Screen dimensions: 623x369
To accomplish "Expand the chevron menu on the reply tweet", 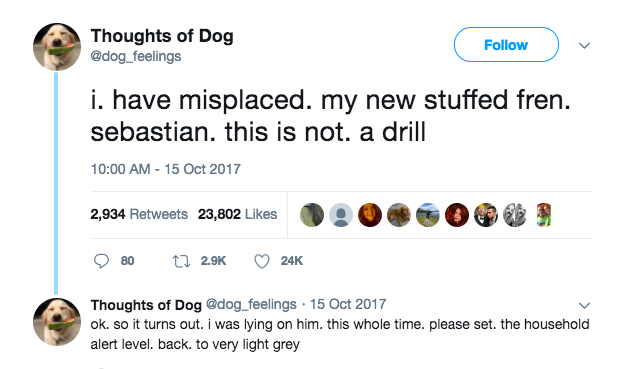I will [x=584, y=305].
